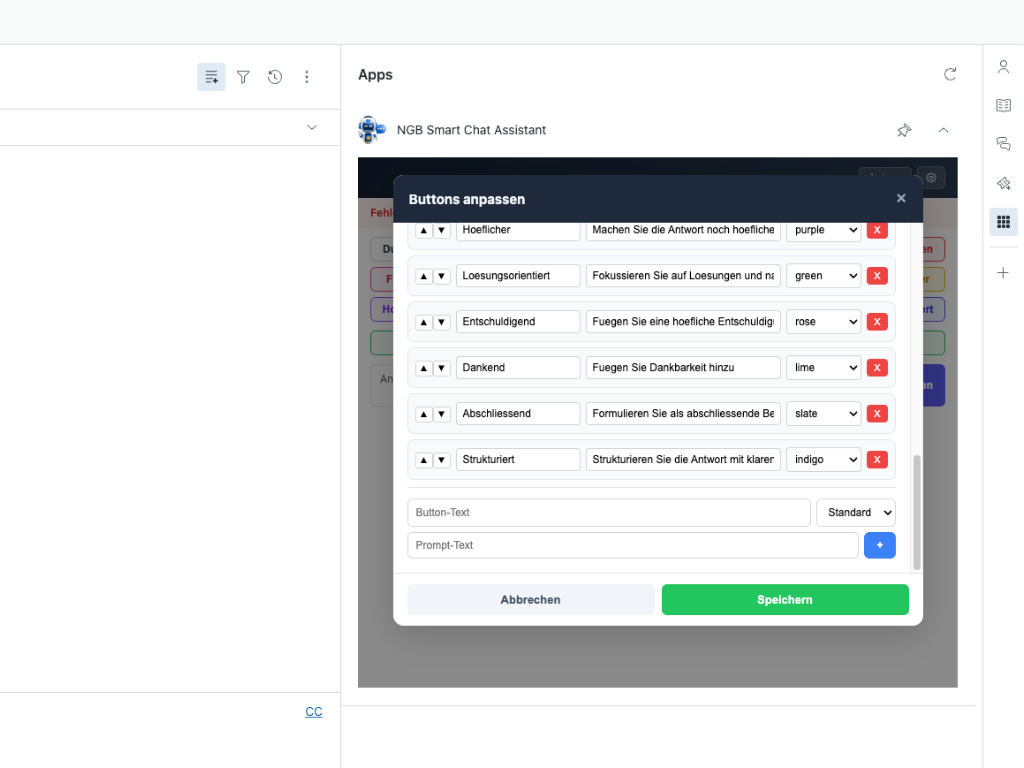Move the Dankend row up with the arrow
1024x768 pixels.
click(x=423, y=367)
